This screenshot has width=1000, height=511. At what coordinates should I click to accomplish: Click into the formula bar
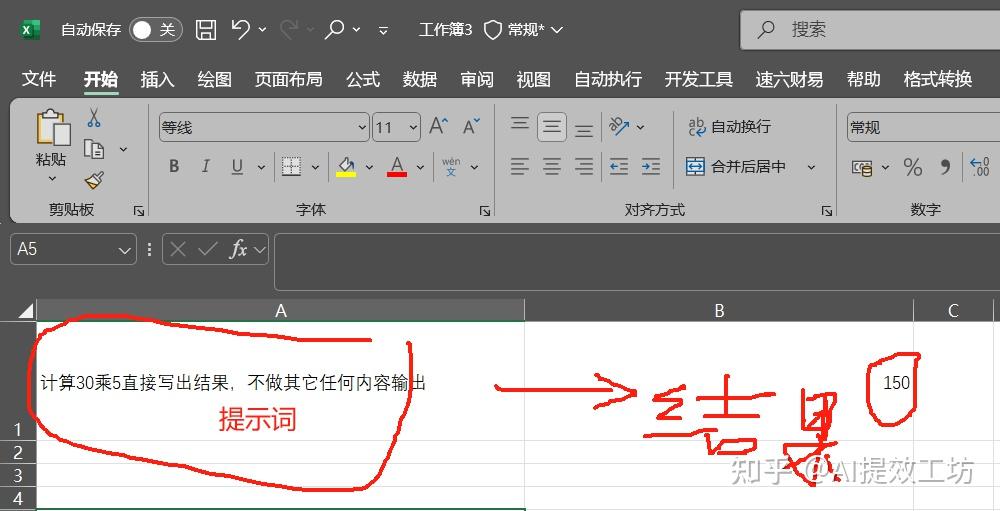(637, 262)
